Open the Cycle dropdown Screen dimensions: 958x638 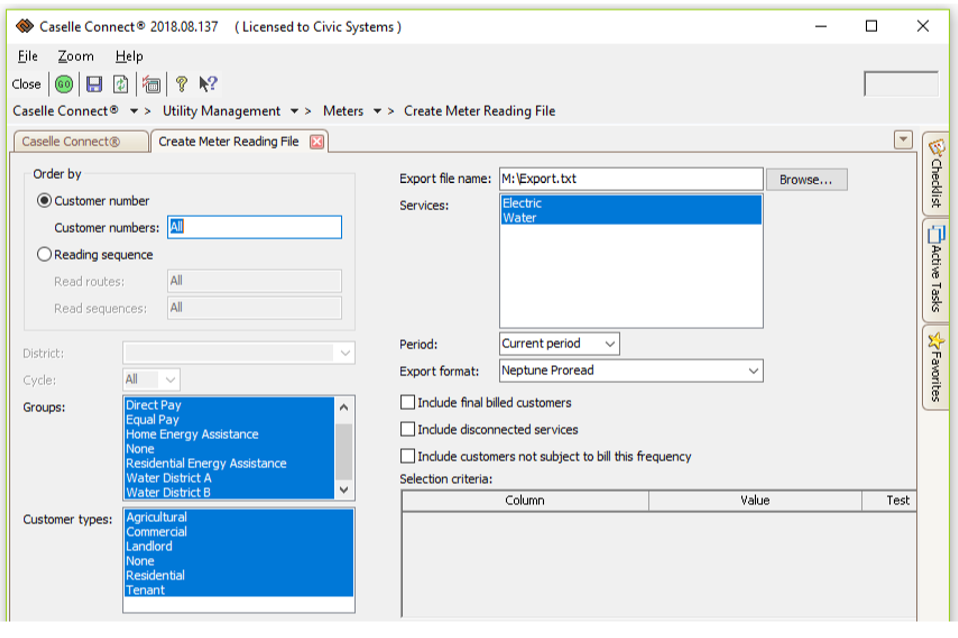(170, 380)
